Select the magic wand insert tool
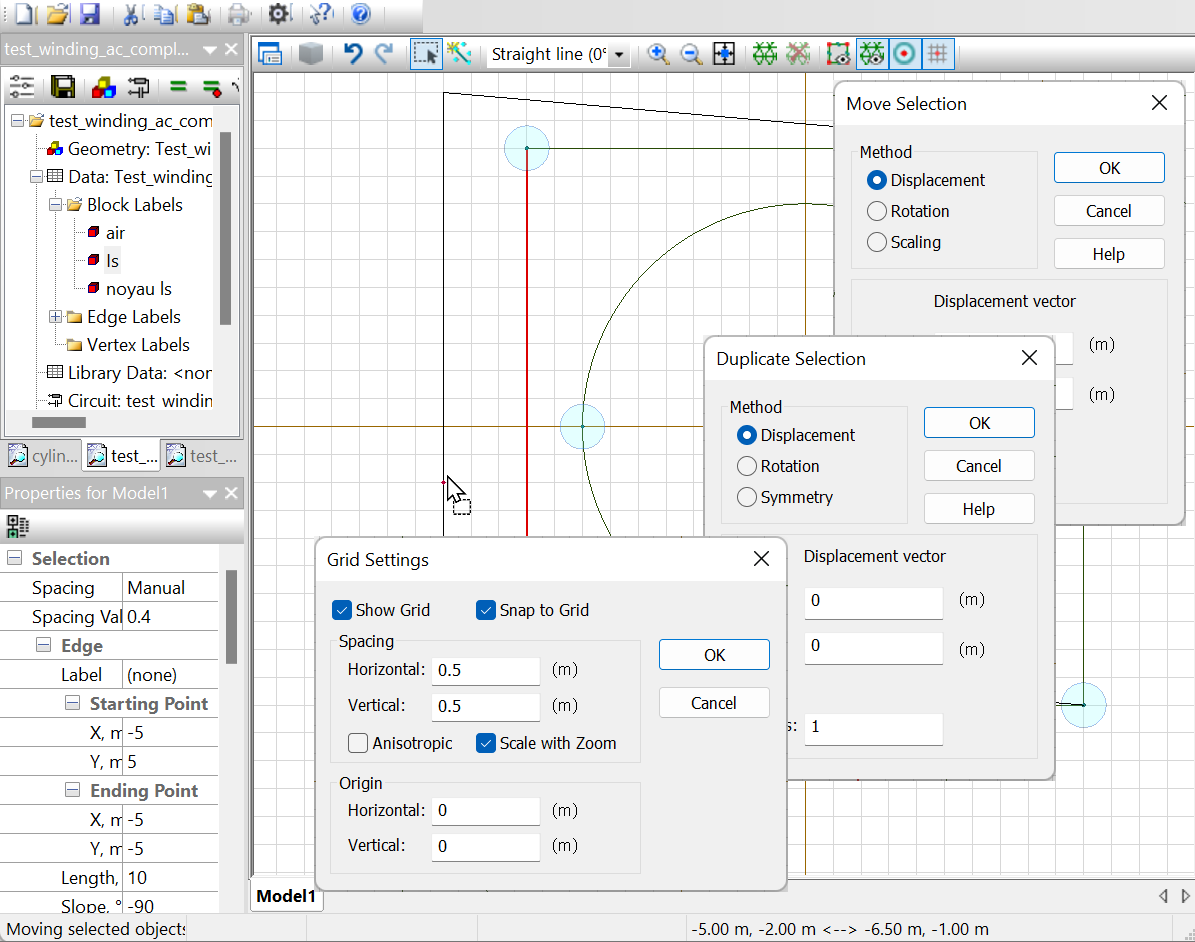 click(x=459, y=54)
